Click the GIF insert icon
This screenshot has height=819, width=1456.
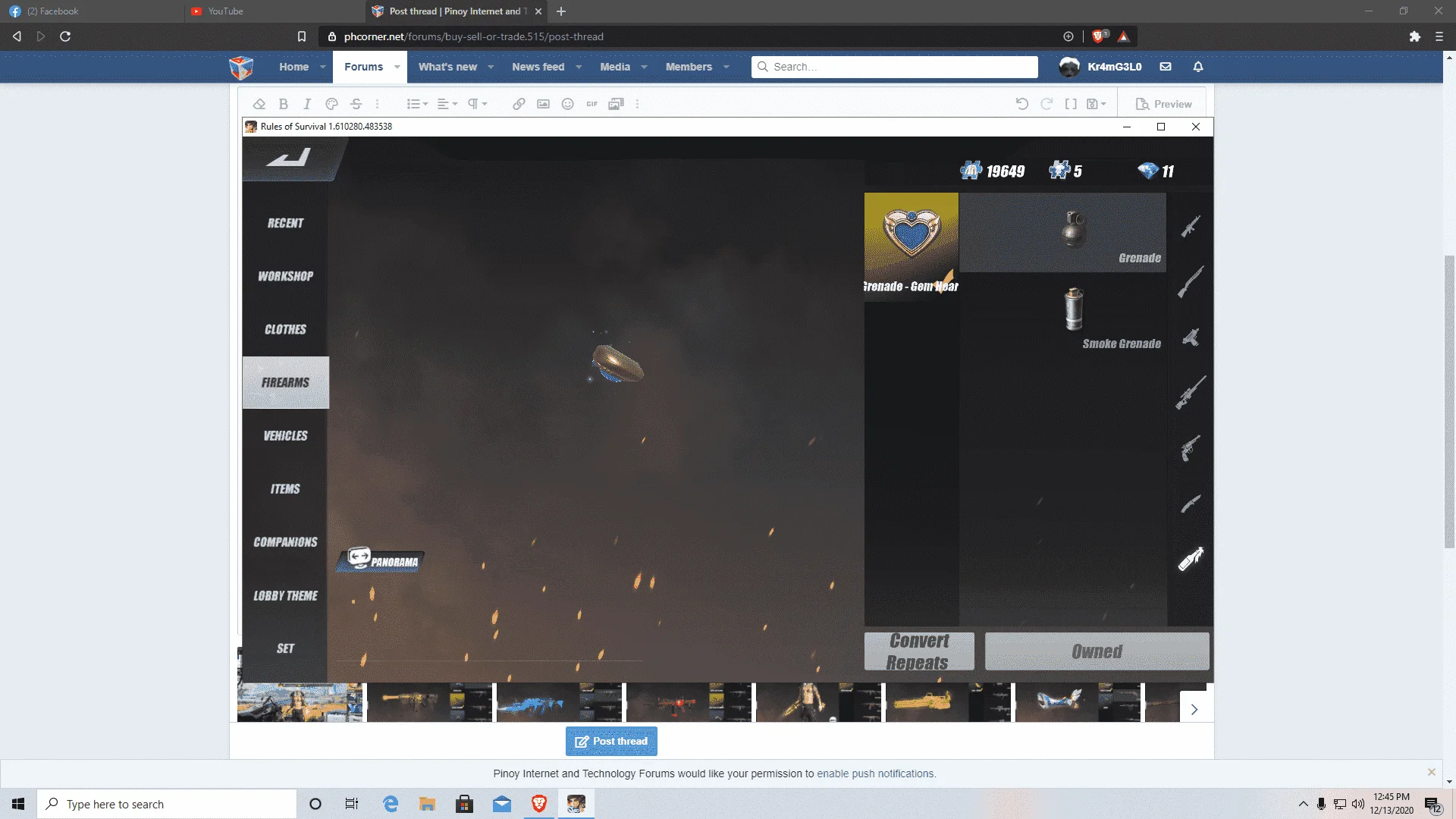[591, 104]
